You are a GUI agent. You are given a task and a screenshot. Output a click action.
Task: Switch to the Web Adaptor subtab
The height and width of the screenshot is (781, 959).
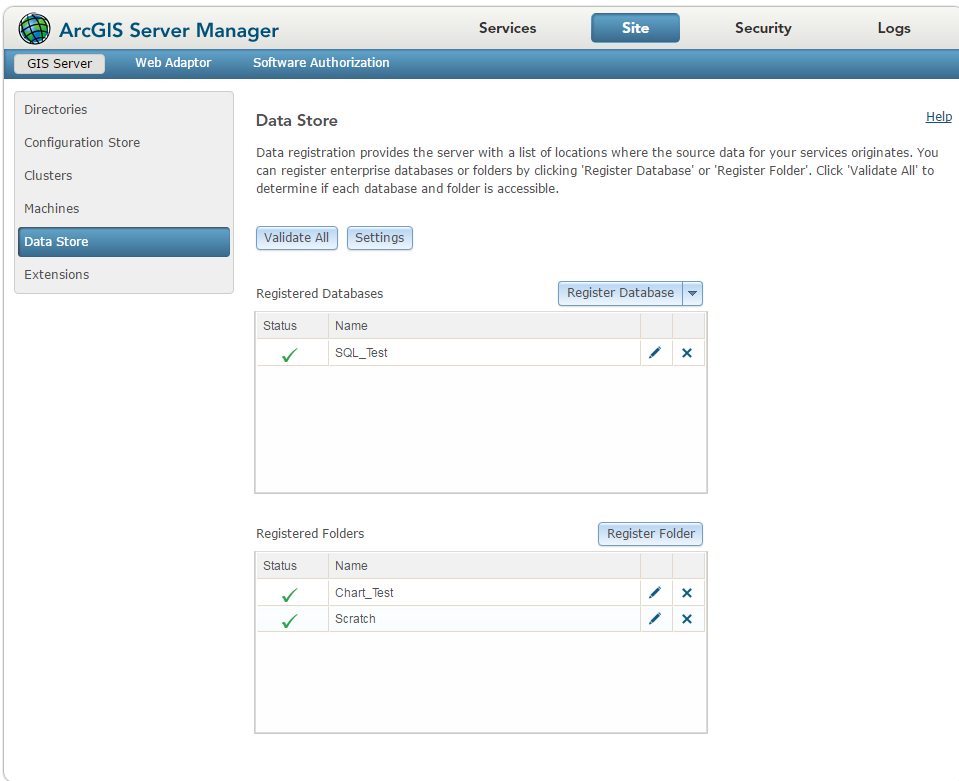click(x=173, y=62)
